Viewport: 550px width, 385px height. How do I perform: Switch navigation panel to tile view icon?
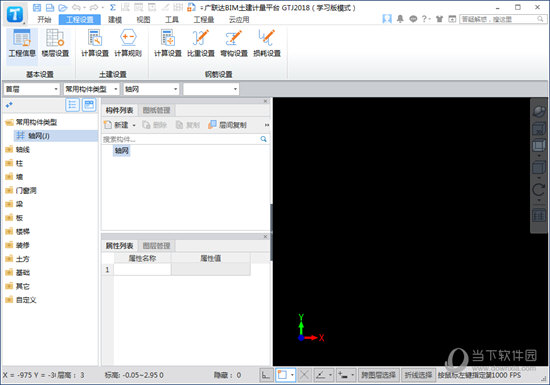point(89,105)
